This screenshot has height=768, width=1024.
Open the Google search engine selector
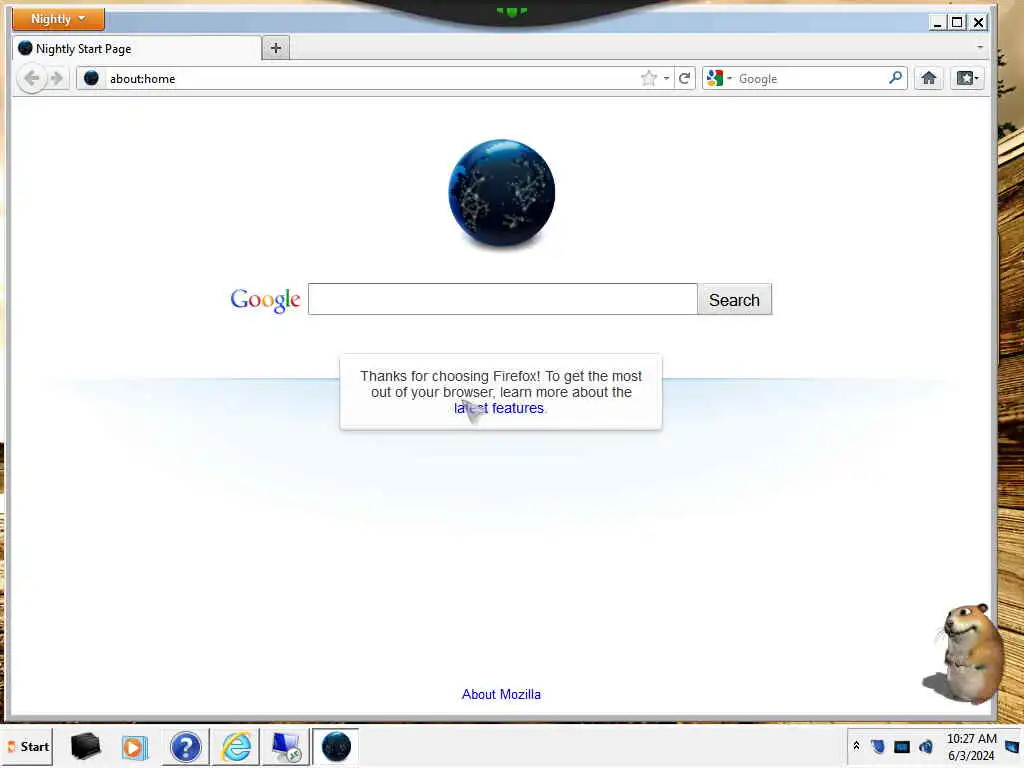pos(719,78)
